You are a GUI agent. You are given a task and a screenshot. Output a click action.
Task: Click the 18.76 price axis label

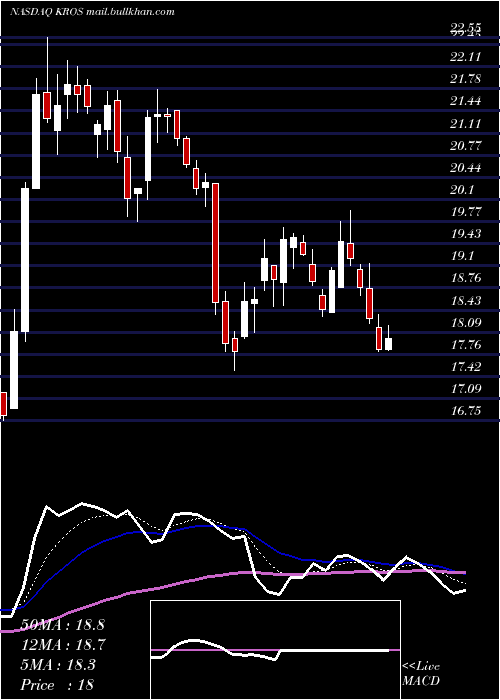pos(466,278)
